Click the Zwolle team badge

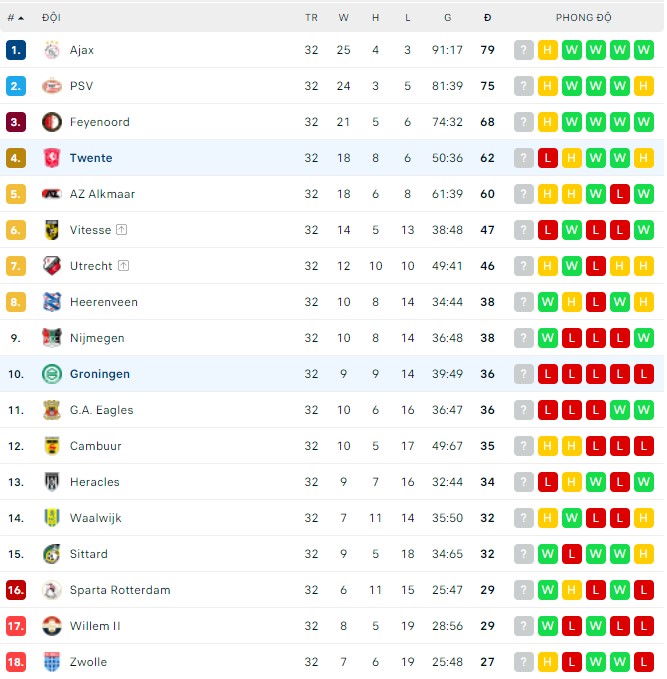tap(52, 662)
